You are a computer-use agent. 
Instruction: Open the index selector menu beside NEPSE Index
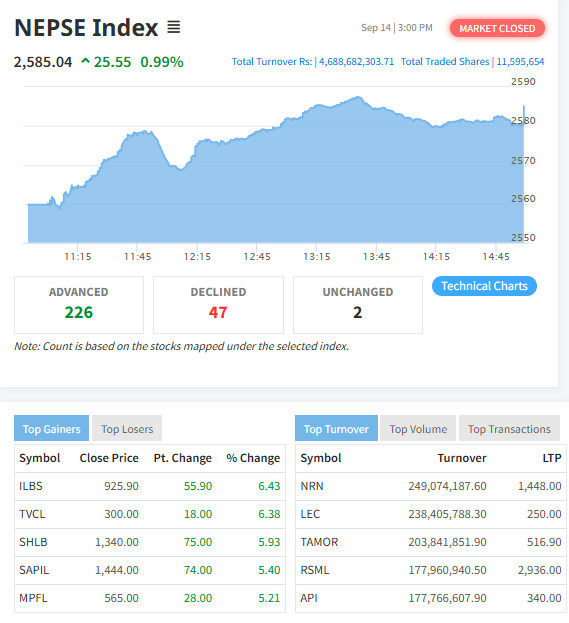point(174,27)
